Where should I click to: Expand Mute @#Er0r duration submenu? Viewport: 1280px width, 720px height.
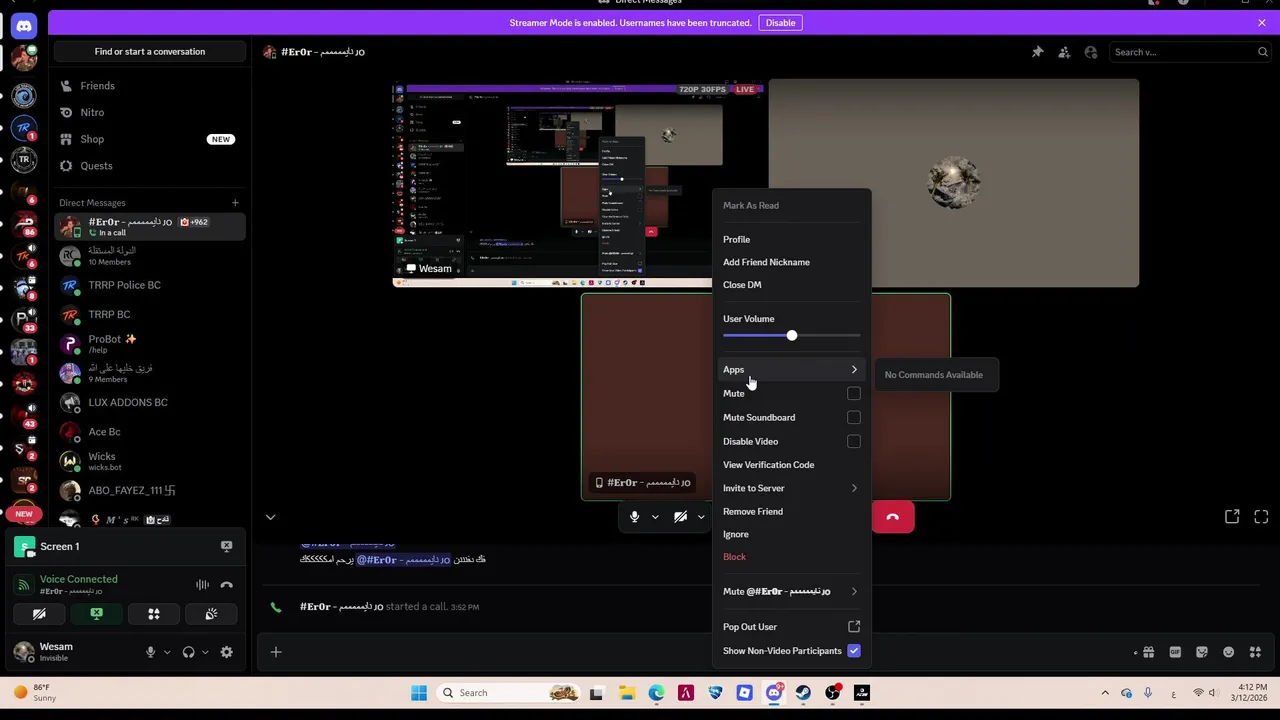791,592
